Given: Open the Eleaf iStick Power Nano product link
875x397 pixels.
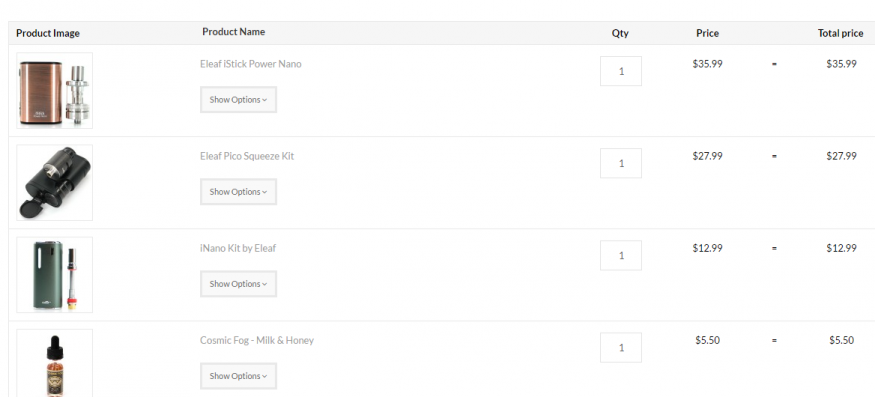Looking at the screenshot, I should (251, 64).
